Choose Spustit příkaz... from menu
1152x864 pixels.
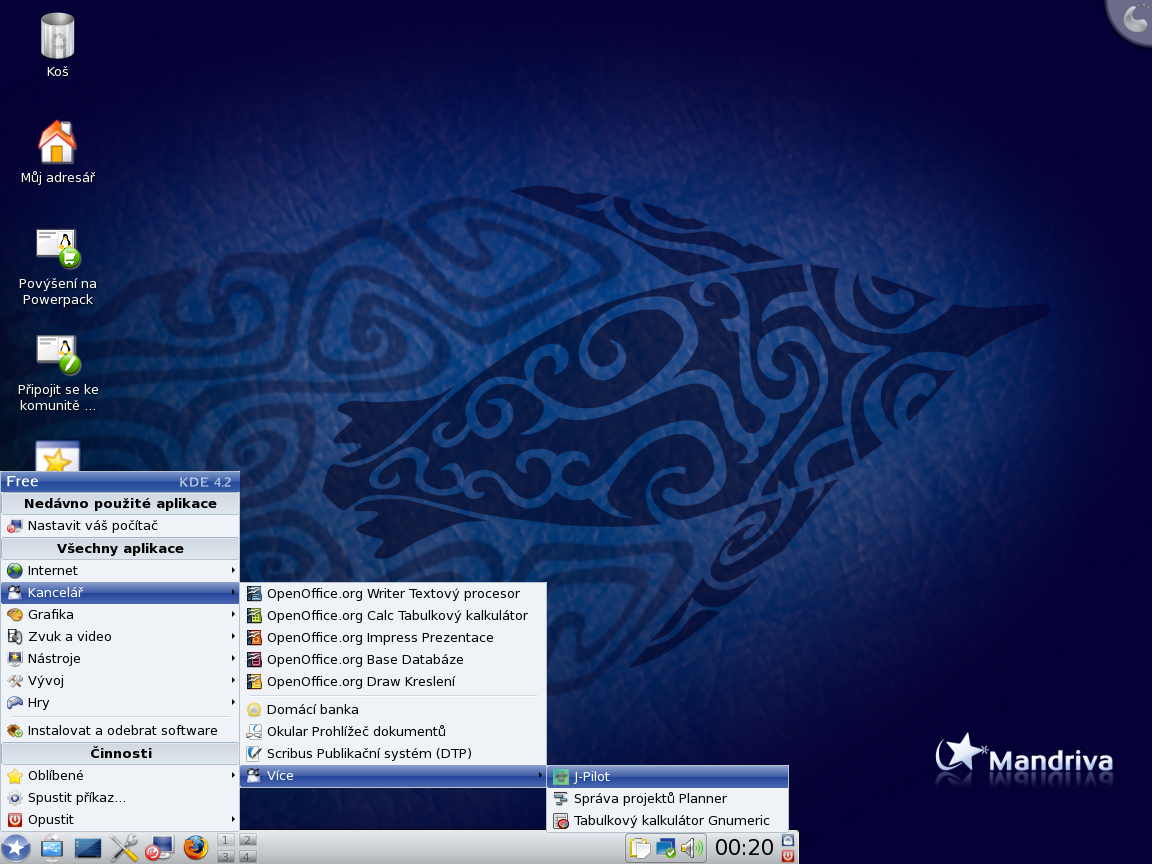coord(120,797)
